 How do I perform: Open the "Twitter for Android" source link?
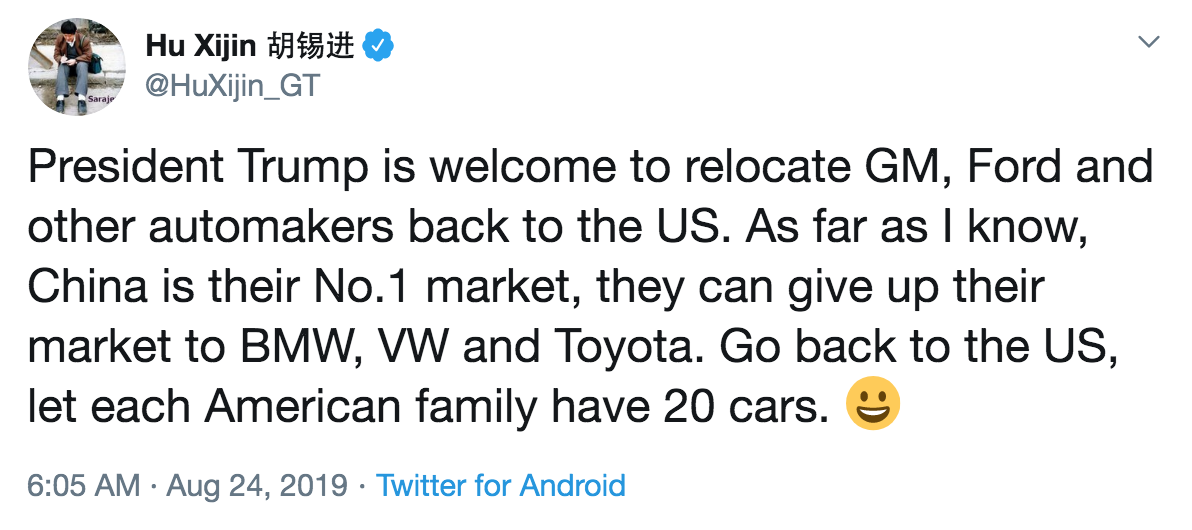pyautogui.click(x=500, y=486)
